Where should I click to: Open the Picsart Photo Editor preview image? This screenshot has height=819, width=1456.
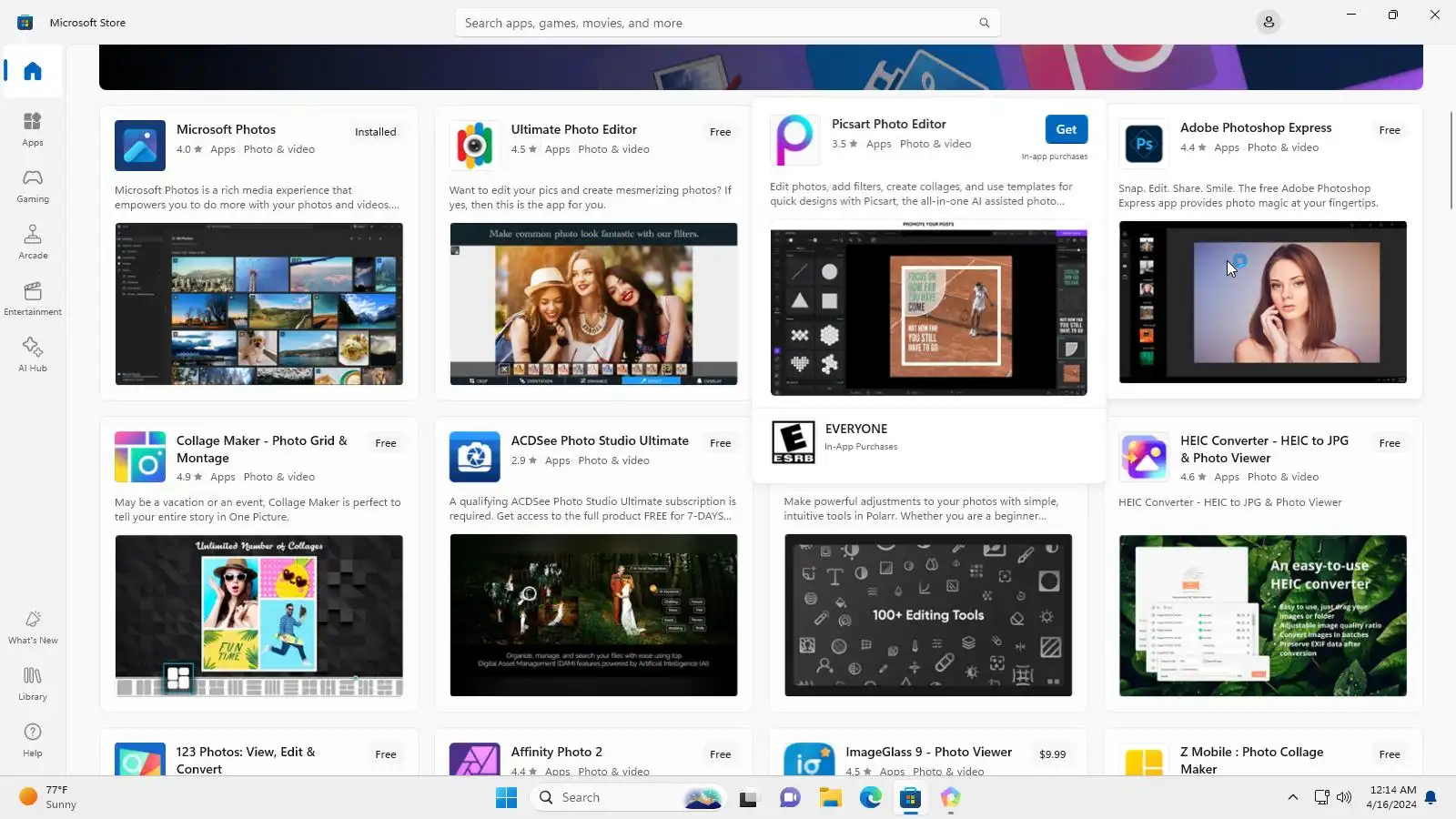(x=928, y=308)
